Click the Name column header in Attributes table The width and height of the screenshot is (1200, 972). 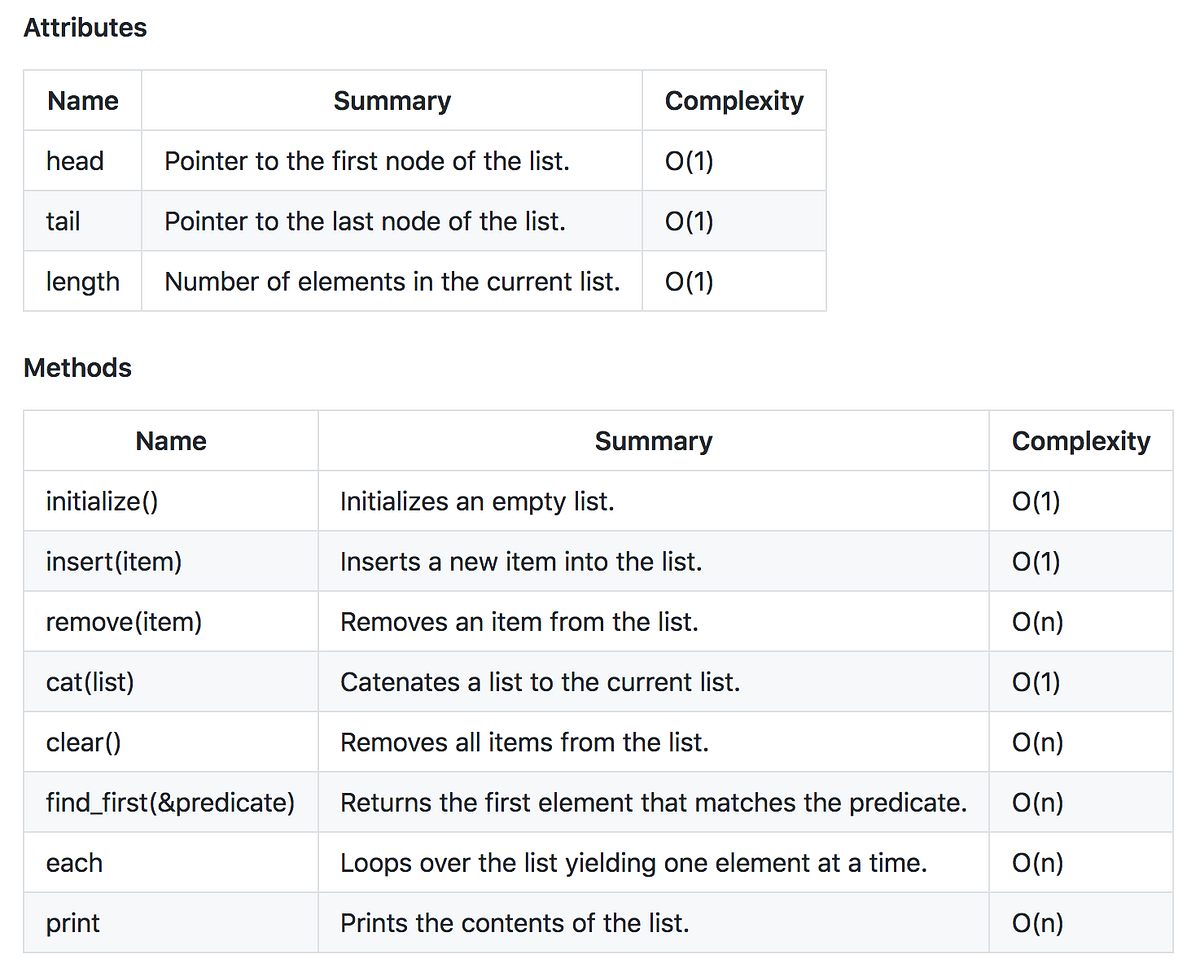tap(82, 100)
